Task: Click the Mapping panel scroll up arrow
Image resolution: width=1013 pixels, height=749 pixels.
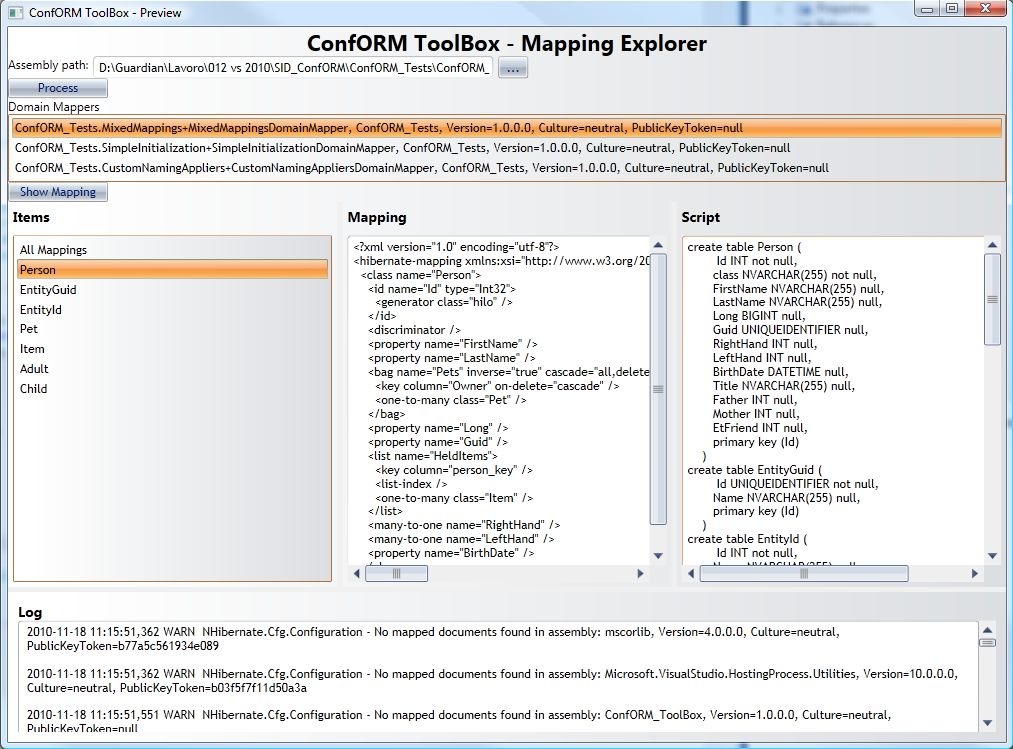Action: tap(658, 245)
